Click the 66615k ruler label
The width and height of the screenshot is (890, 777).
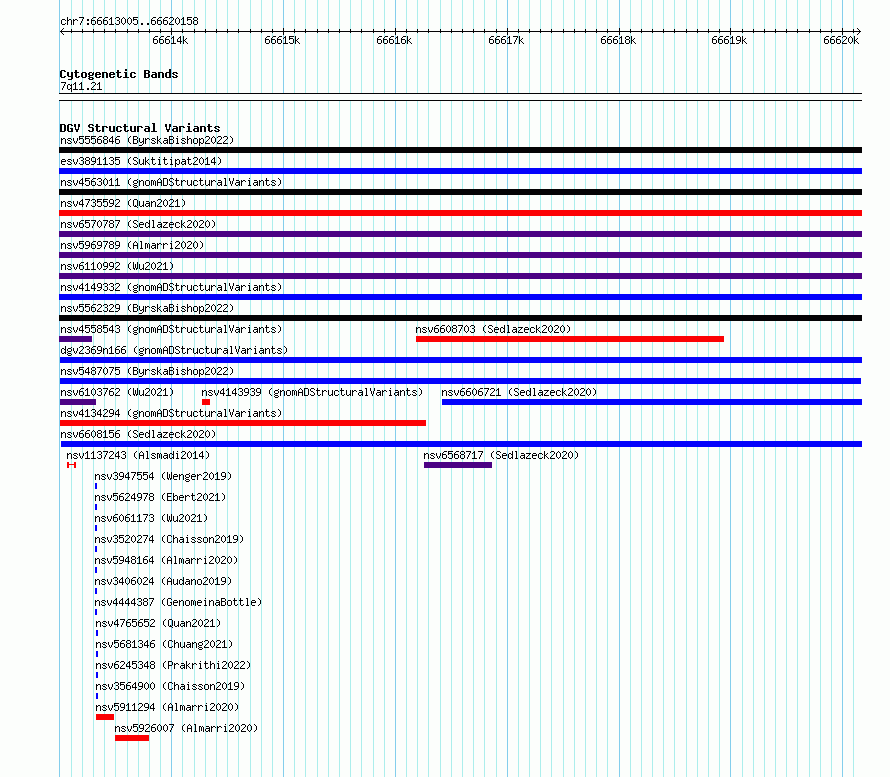[282, 40]
